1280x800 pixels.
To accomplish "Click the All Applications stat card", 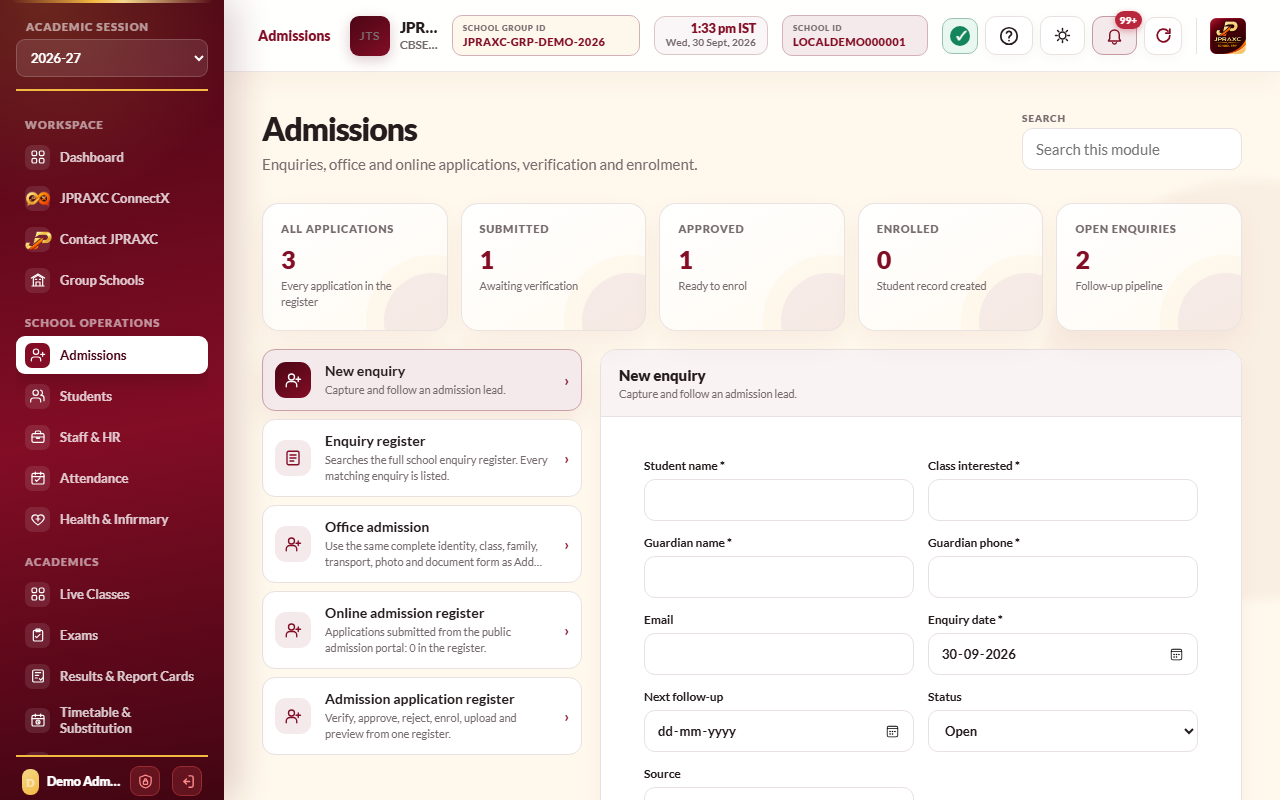I will (355, 267).
